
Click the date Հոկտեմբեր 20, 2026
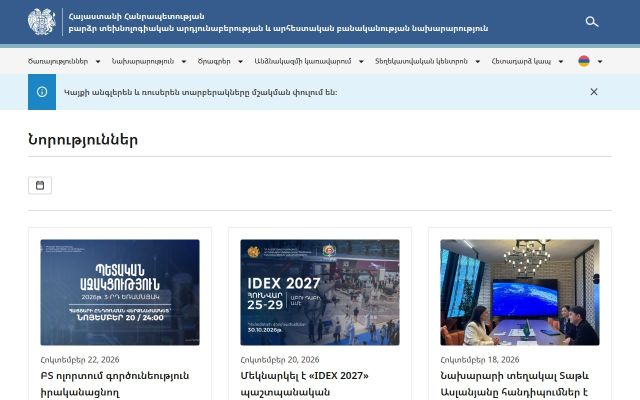coord(280,360)
